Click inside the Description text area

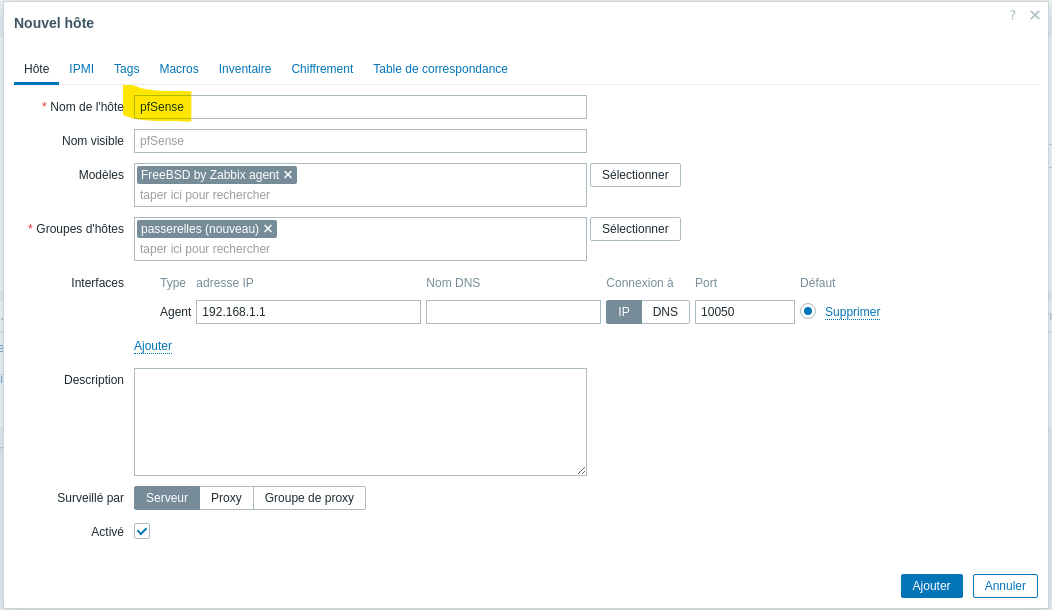tap(360, 422)
